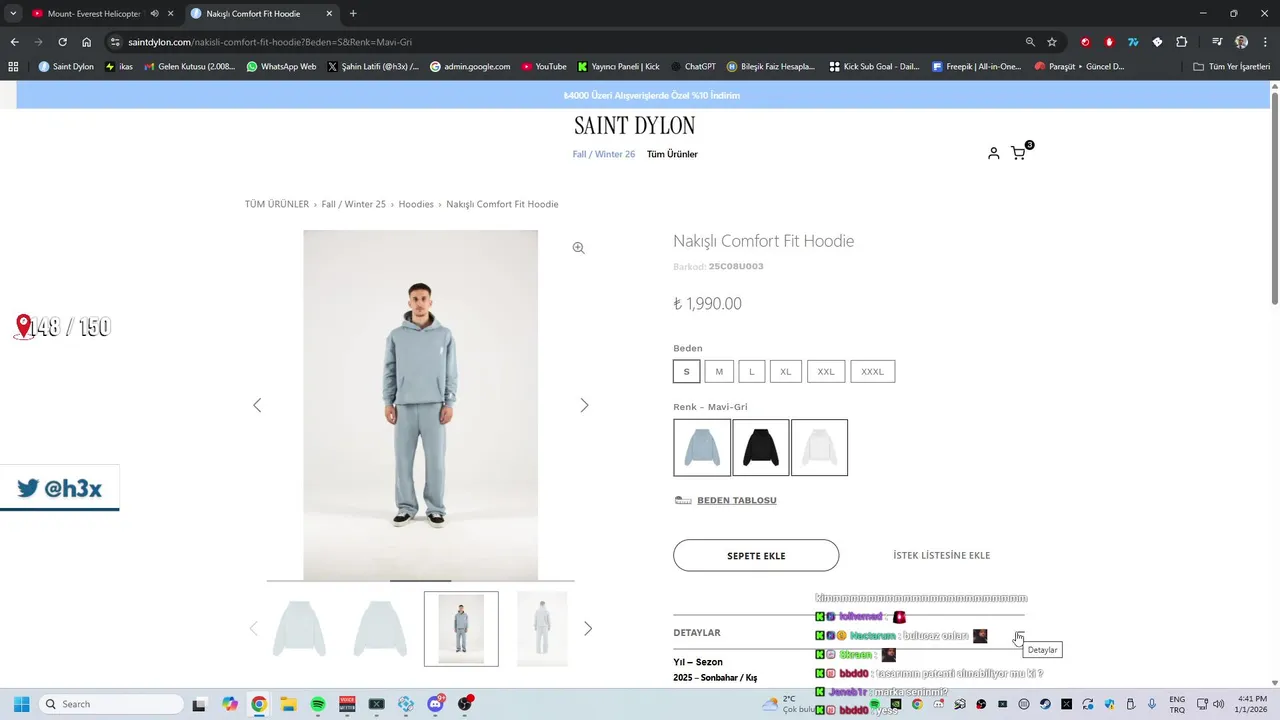
Task: Click İSTEK LİSTESİNE EKLE
Action: pyautogui.click(x=942, y=556)
